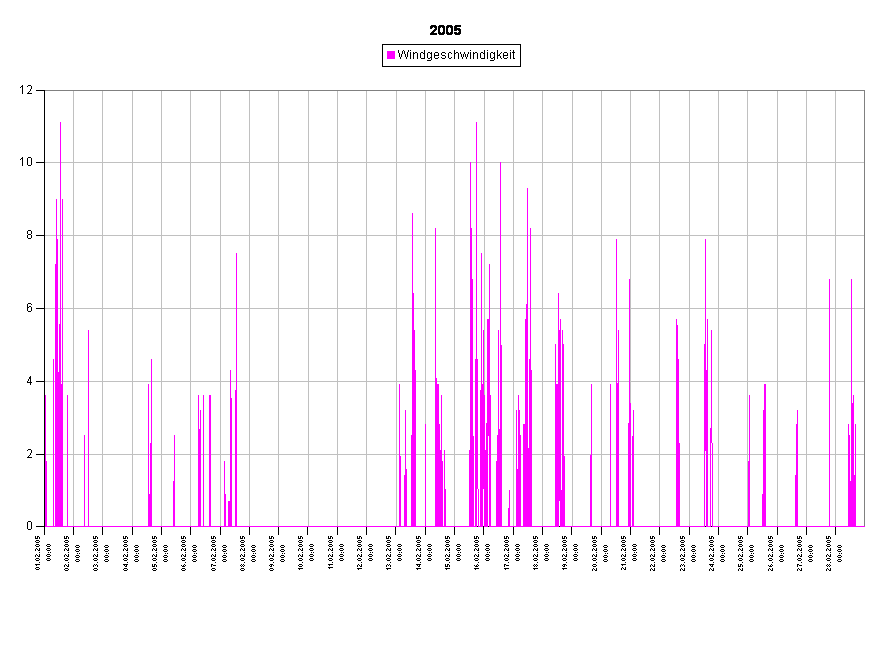Select the Windgeschwindigkeit legend label
Viewport: 893px width, 662px height.
(x=456, y=56)
